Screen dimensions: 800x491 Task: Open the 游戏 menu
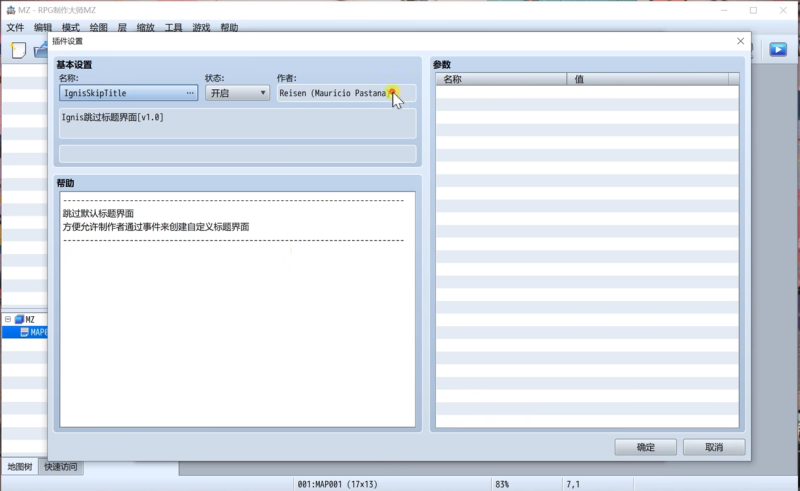(x=201, y=28)
